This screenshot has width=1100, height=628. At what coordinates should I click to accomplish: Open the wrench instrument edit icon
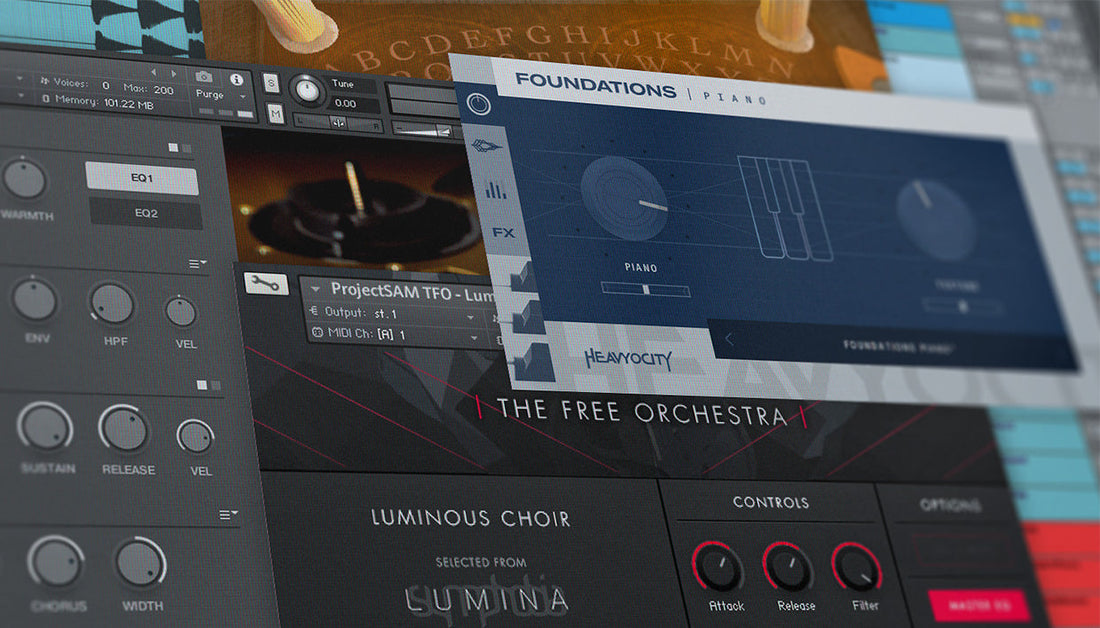click(266, 283)
